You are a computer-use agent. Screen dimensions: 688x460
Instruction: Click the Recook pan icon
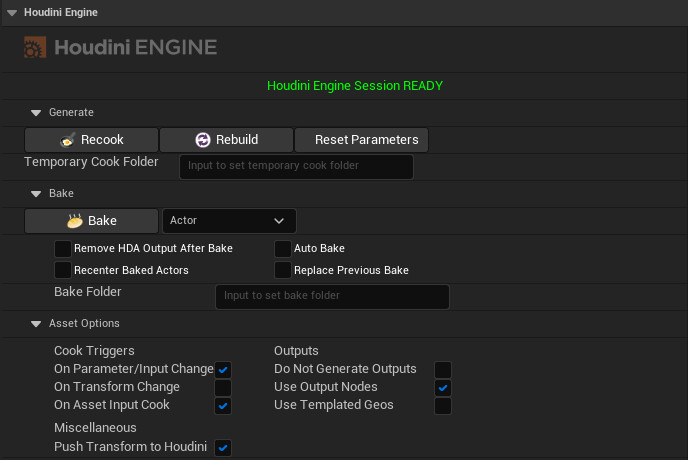pos(67,140)
